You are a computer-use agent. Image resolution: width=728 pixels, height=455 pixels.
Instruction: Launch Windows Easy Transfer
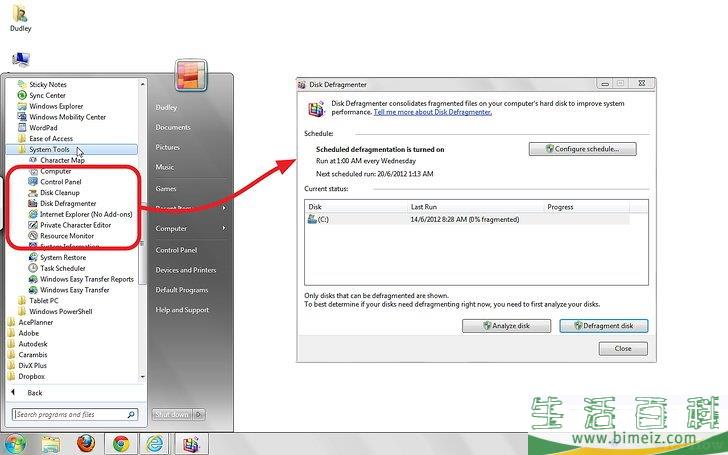(x=74, y=290)
